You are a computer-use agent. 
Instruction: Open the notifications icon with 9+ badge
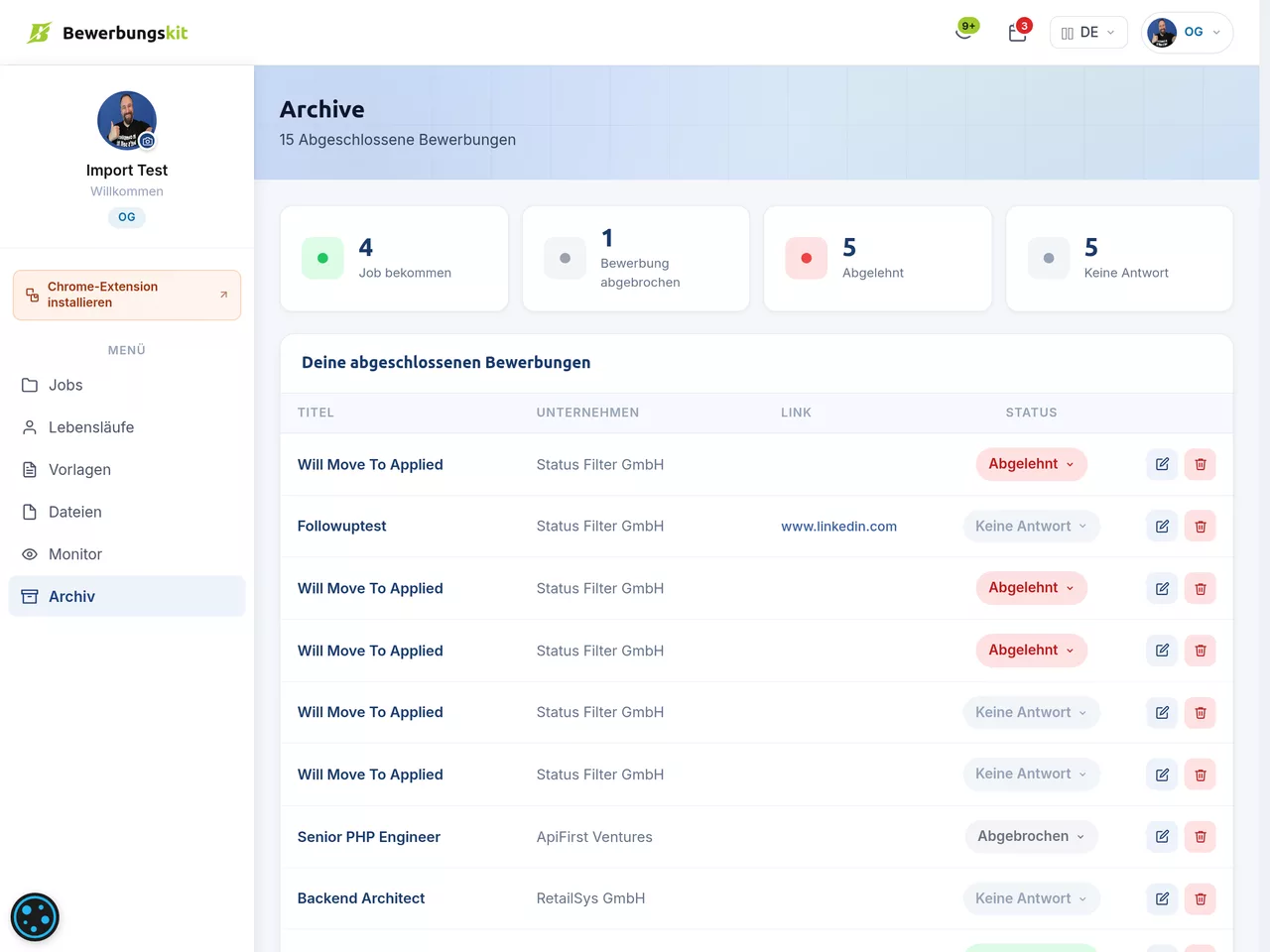click(x=964, y=32)
